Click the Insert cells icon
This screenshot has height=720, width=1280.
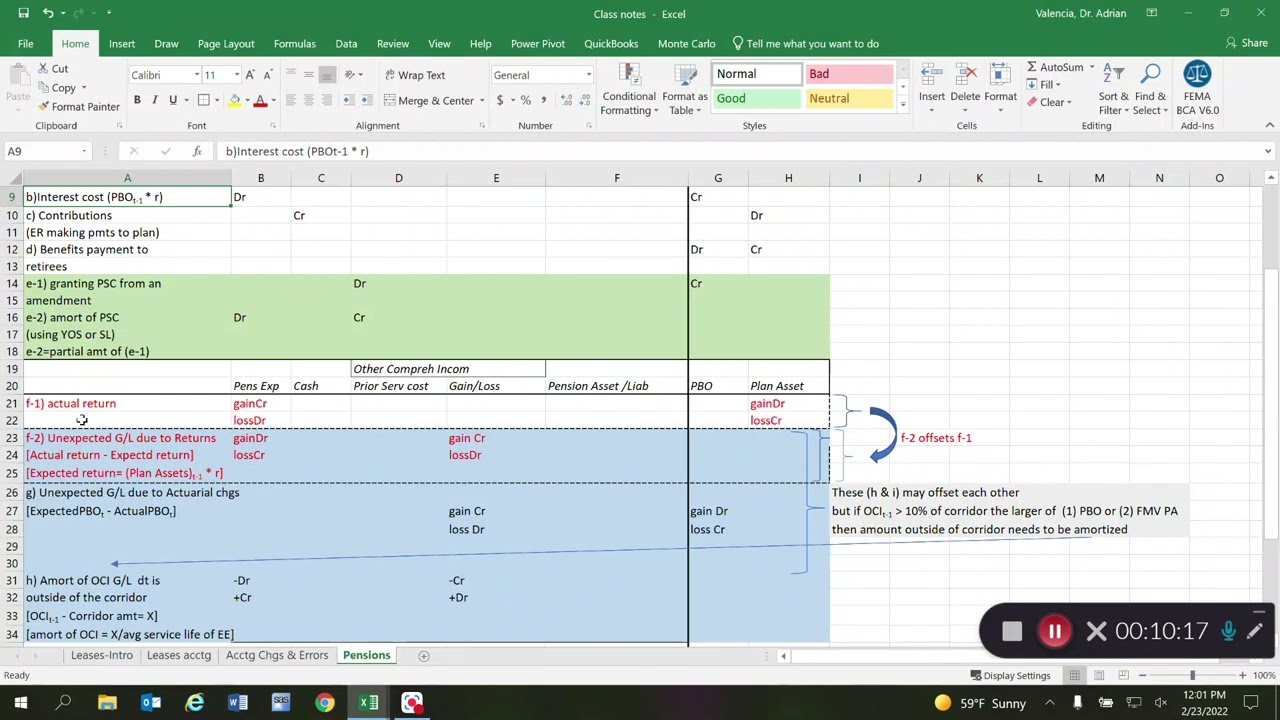(932, 90)
